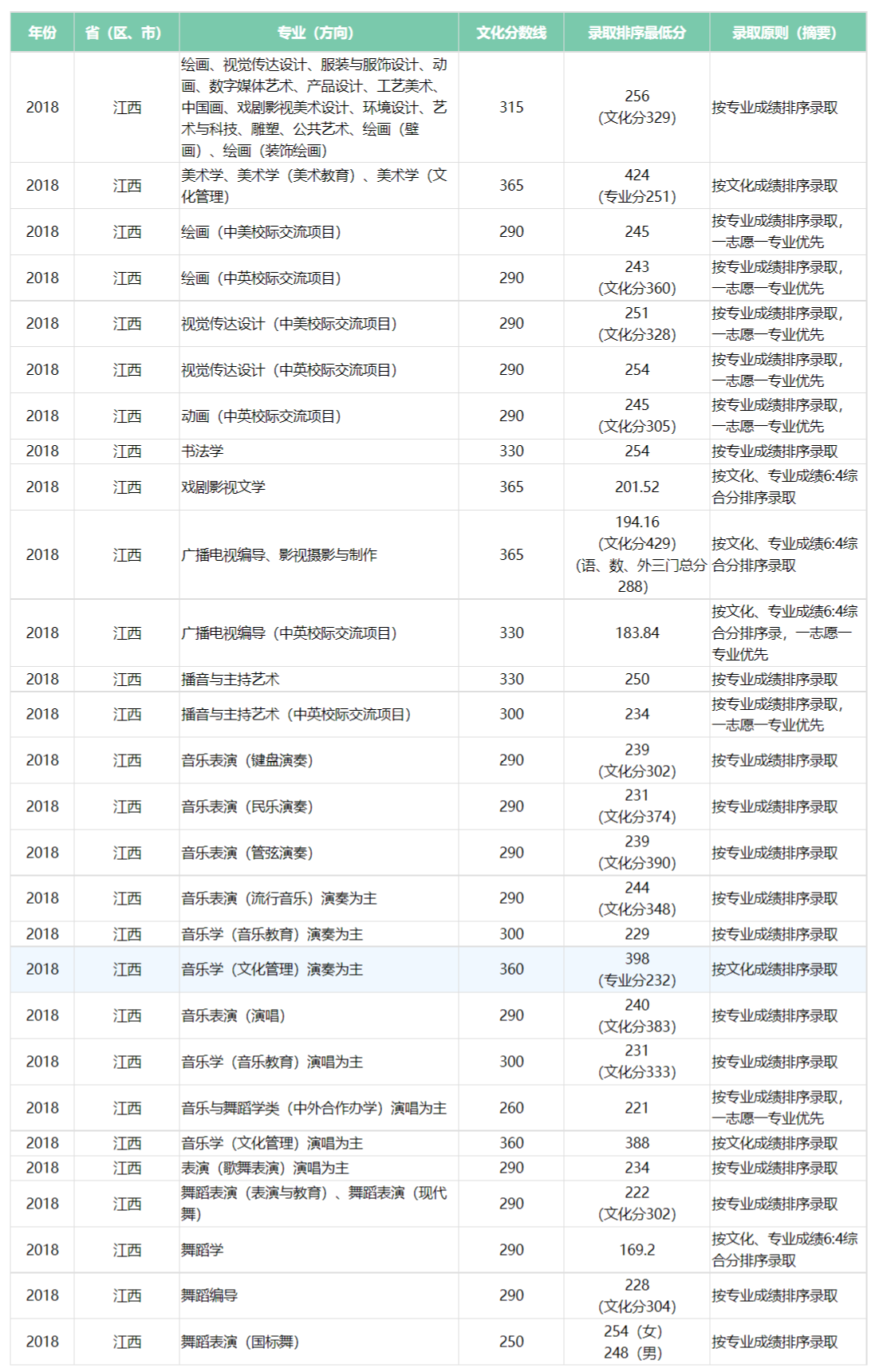Select 舞蹈表演(国标舞) cell
Image resolution: width=883 pixels, height=1372 pixels.
click(319, 1342)
